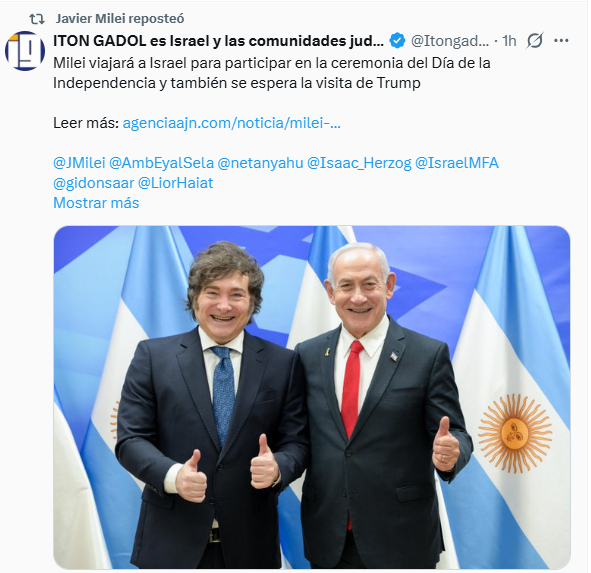Click the post text about Milei traveling
This screenshot has height=573, width=591.
click(271, 73)
